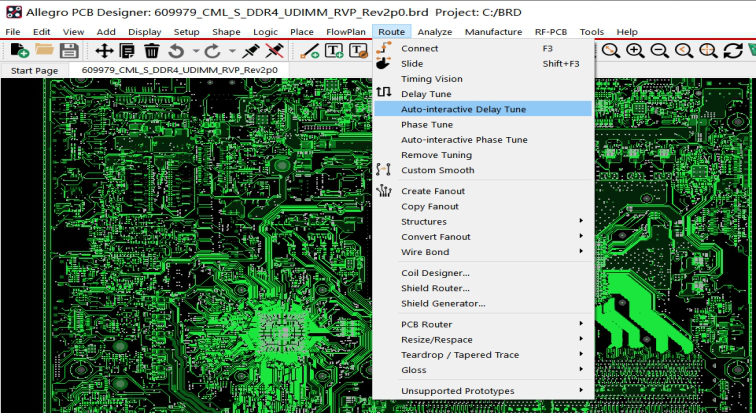Switch to the 609979_CML_S_DDR4_UDIMM_RVP_Rev2p0 tab
This screenshot has width=756, height=413.
[179, 70]
